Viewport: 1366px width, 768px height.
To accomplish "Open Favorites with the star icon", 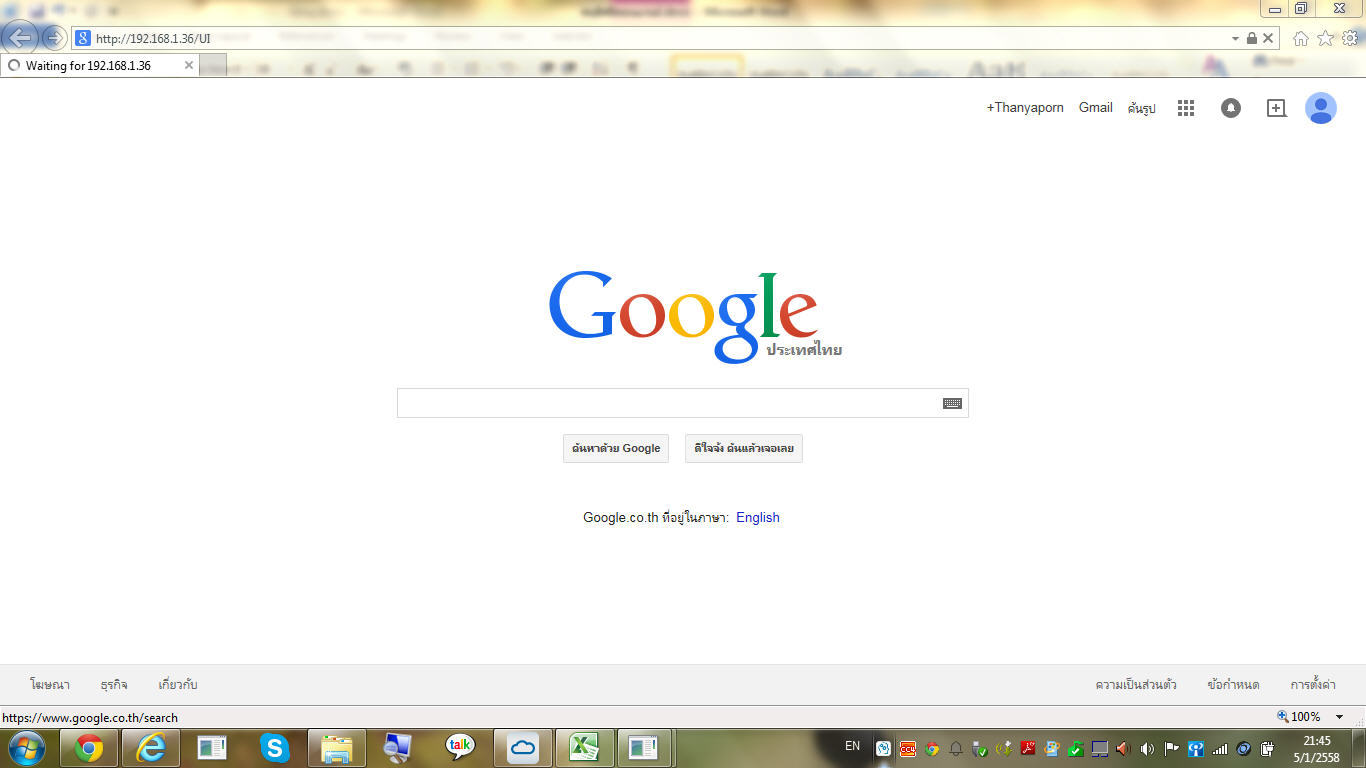I will pos(1325,38).
